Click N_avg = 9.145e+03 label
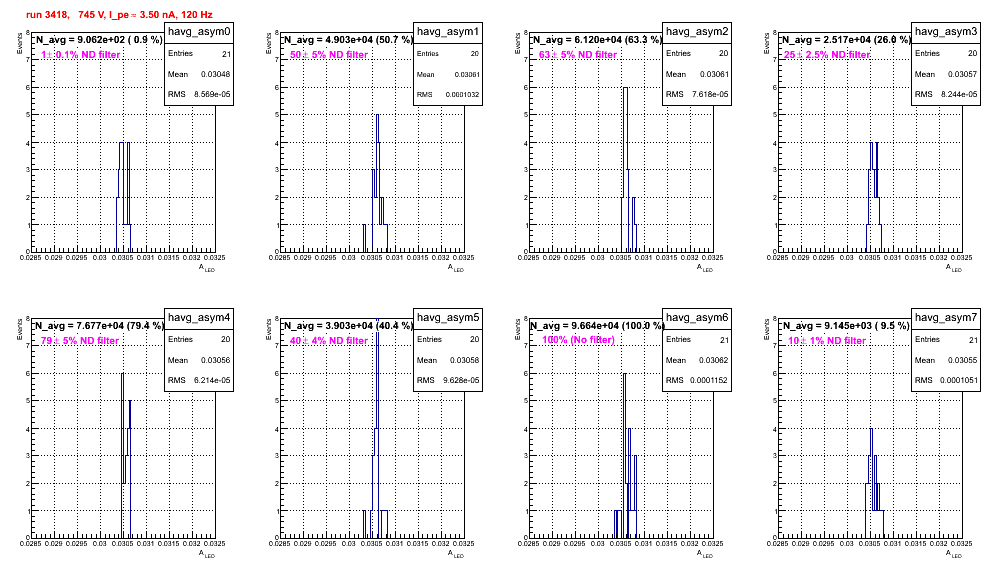This screenshot has height=572, width=996. pyautogui.click(x=846, y=325)
